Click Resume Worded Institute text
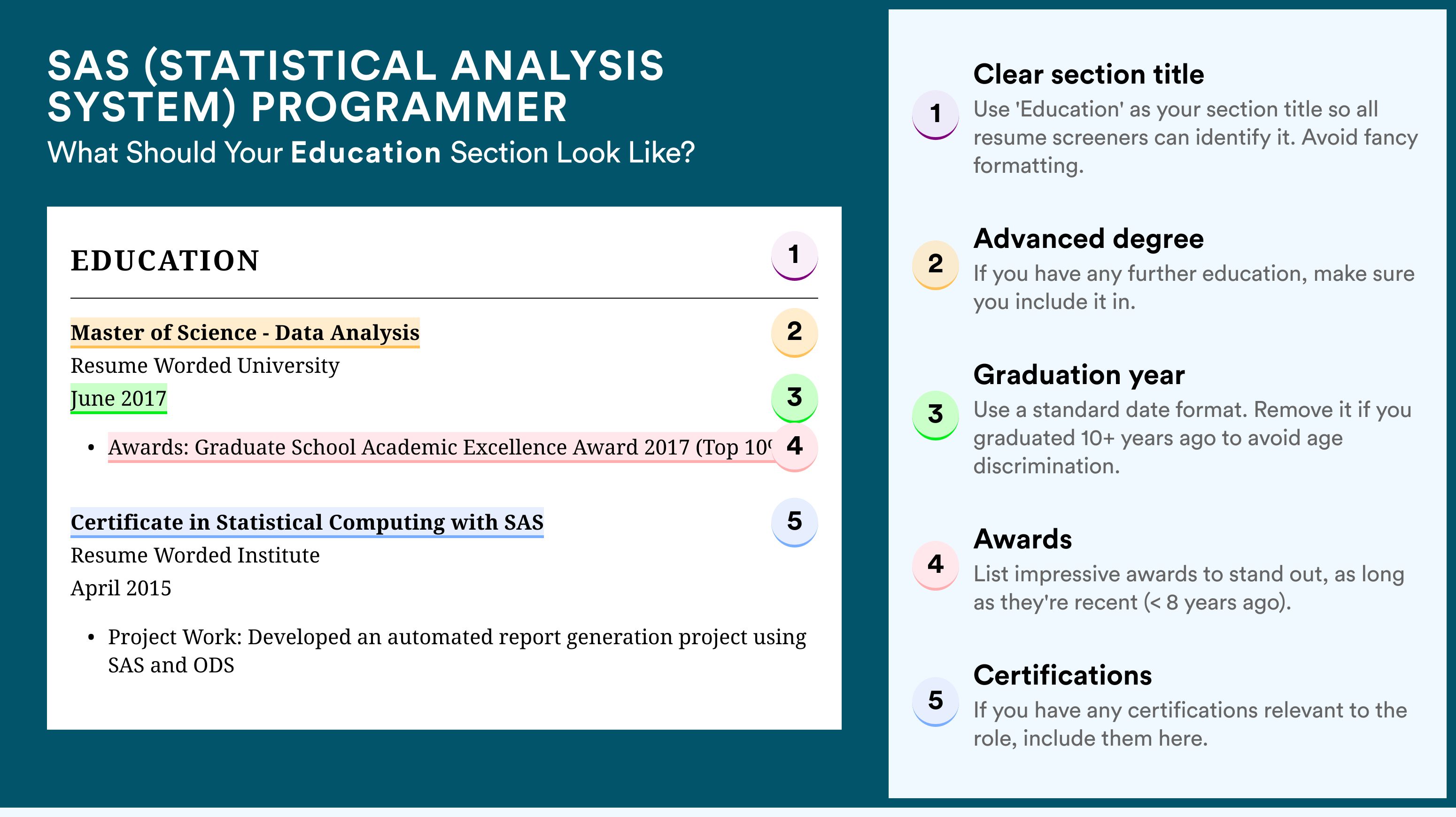The image size is (1456, 817). [x=195, y=555]
